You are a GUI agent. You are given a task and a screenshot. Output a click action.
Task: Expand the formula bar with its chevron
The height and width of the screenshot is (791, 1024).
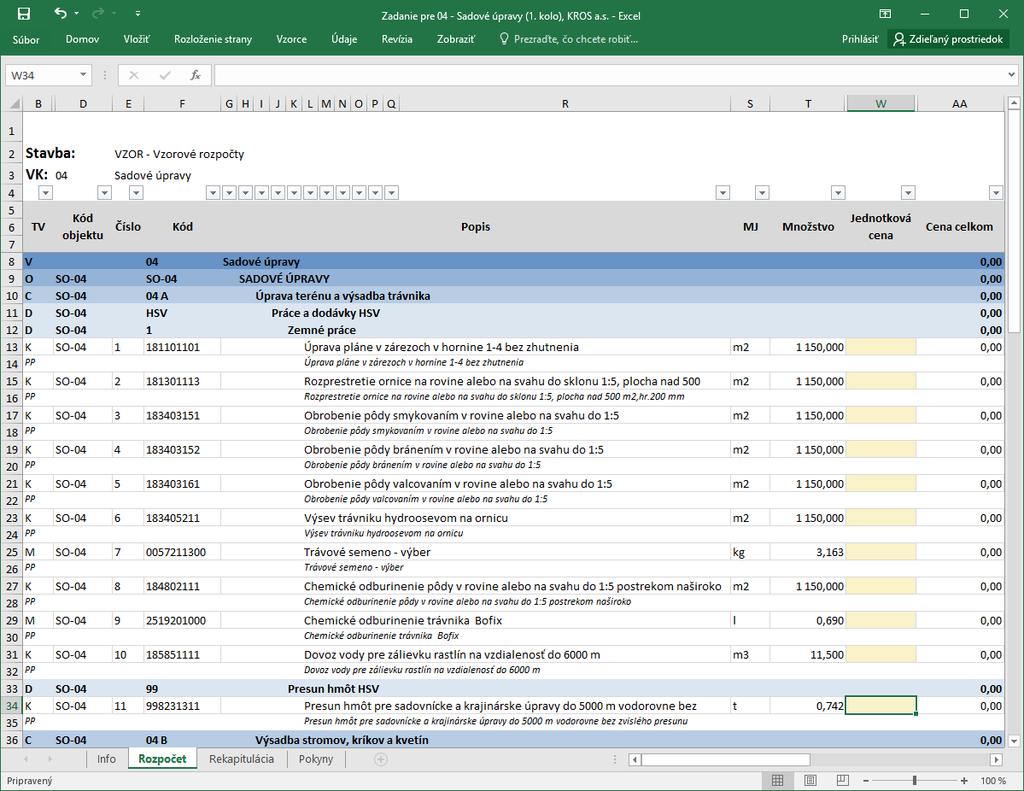click(x=1012, y=75)
